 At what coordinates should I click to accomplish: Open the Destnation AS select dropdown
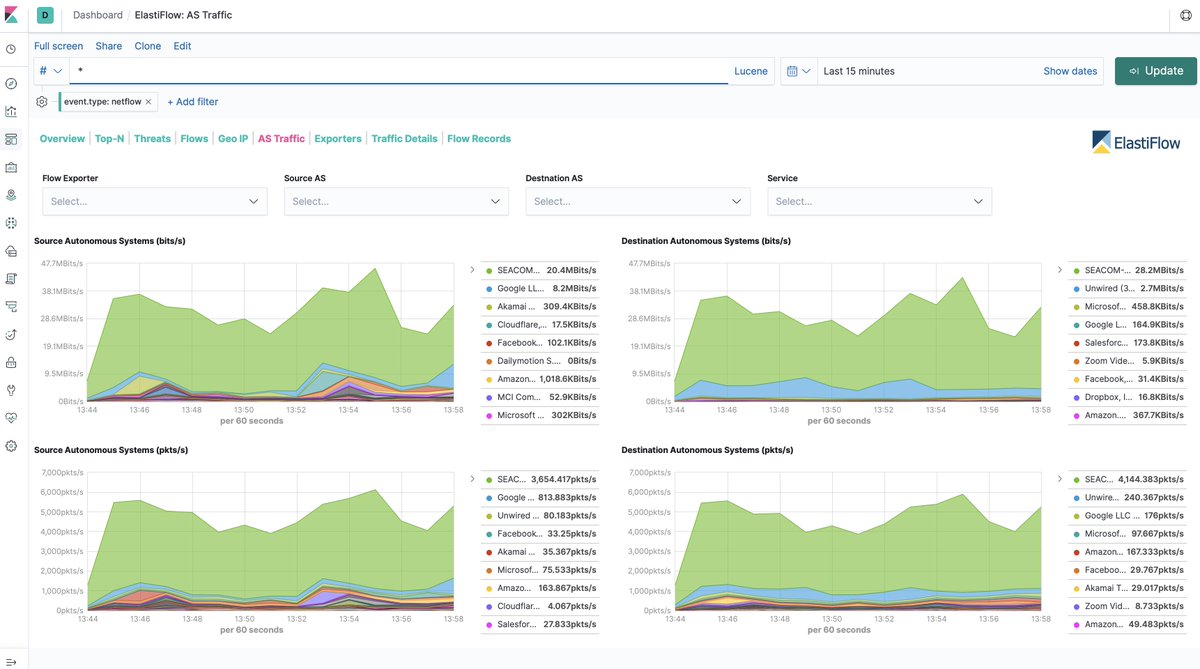(638, 201)
